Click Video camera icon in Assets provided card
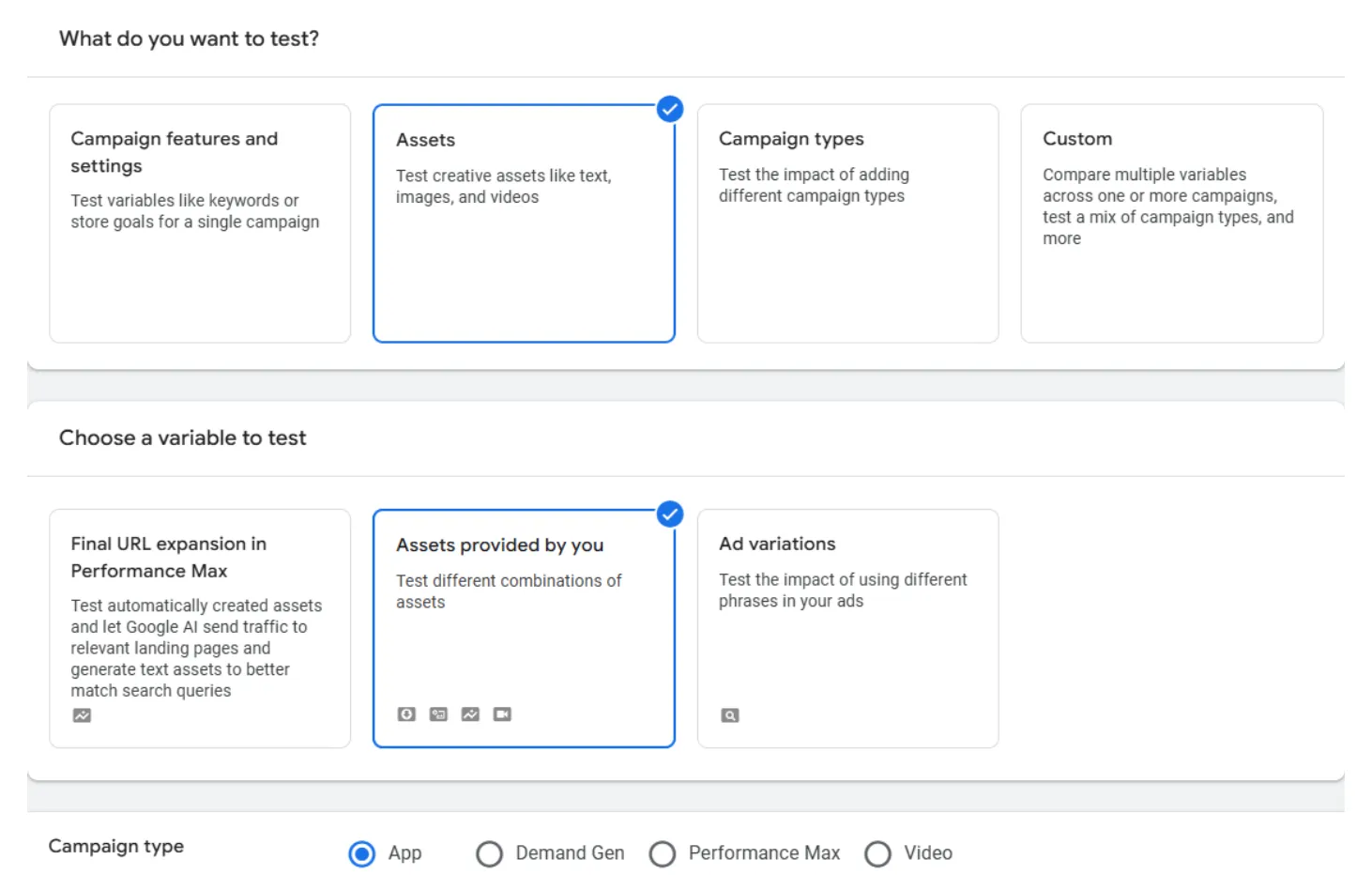 coord(502,714)
